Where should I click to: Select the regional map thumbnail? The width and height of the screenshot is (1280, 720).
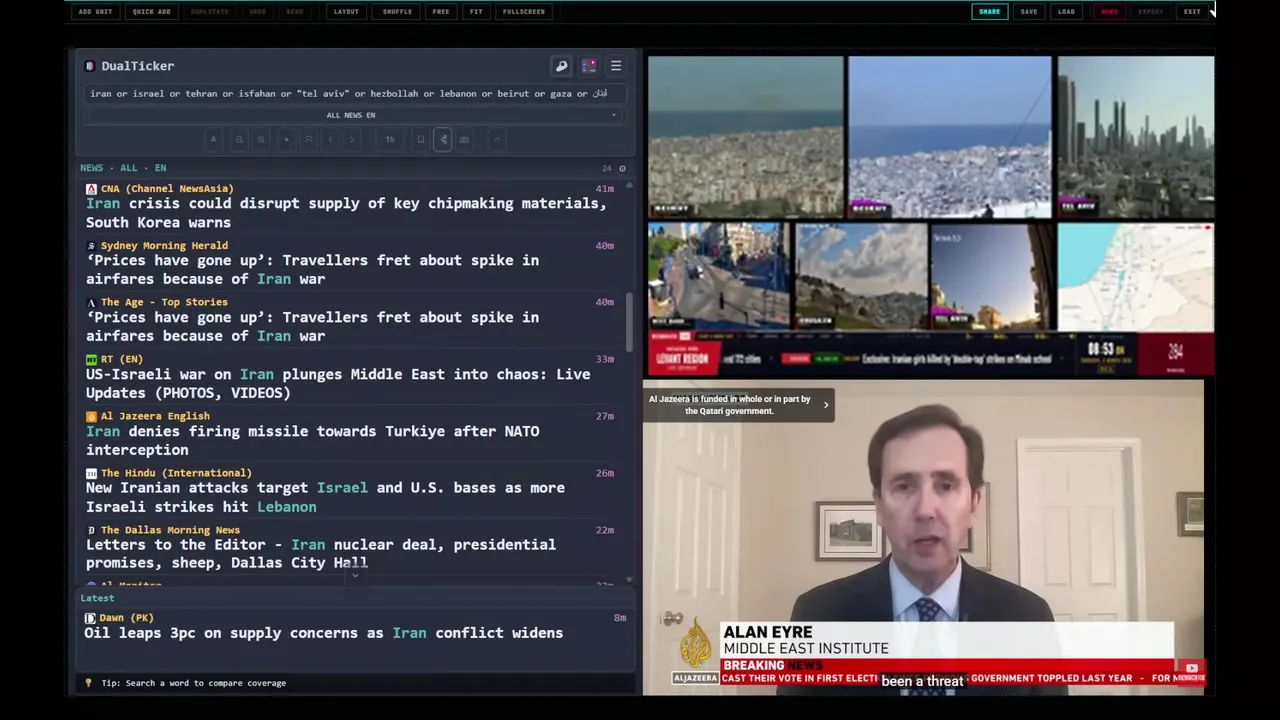point(1135,276)
